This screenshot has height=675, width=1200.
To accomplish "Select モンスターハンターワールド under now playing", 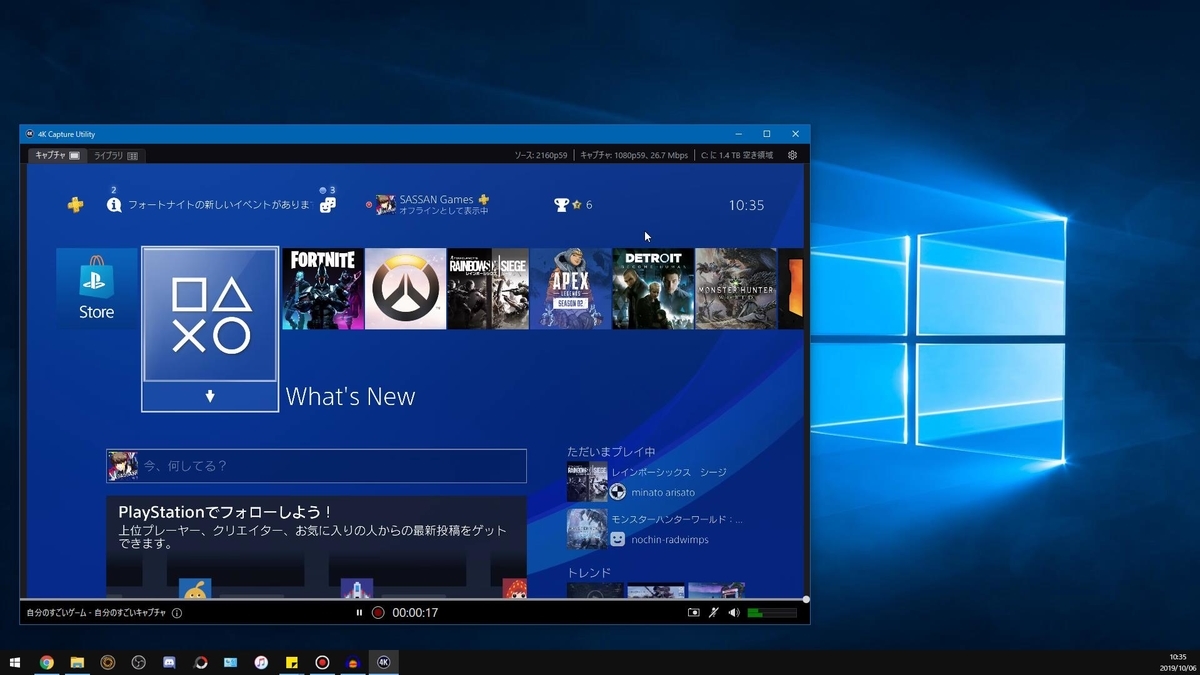I will point(677,519).
